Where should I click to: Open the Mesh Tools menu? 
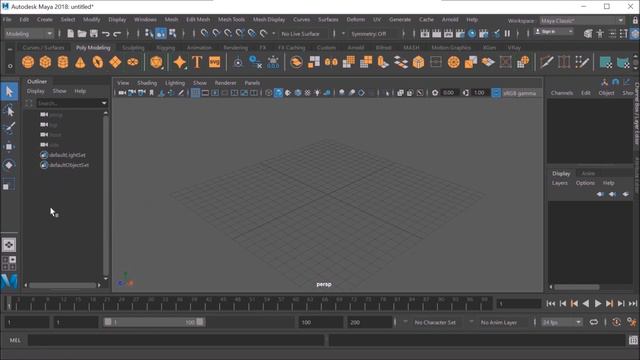tap(231, 20)
